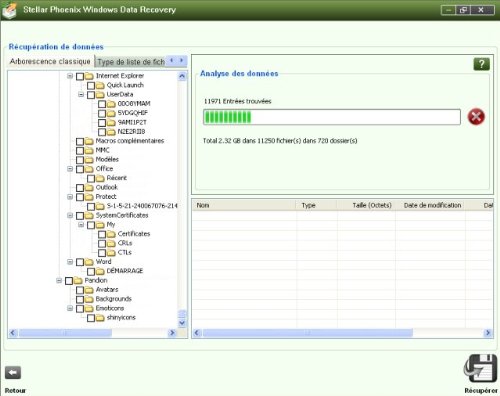This screenshot has height=396, width=500.
Task: Tick the DÉMARRAGE folder checkbox
Action: click(x=91, y=271)
